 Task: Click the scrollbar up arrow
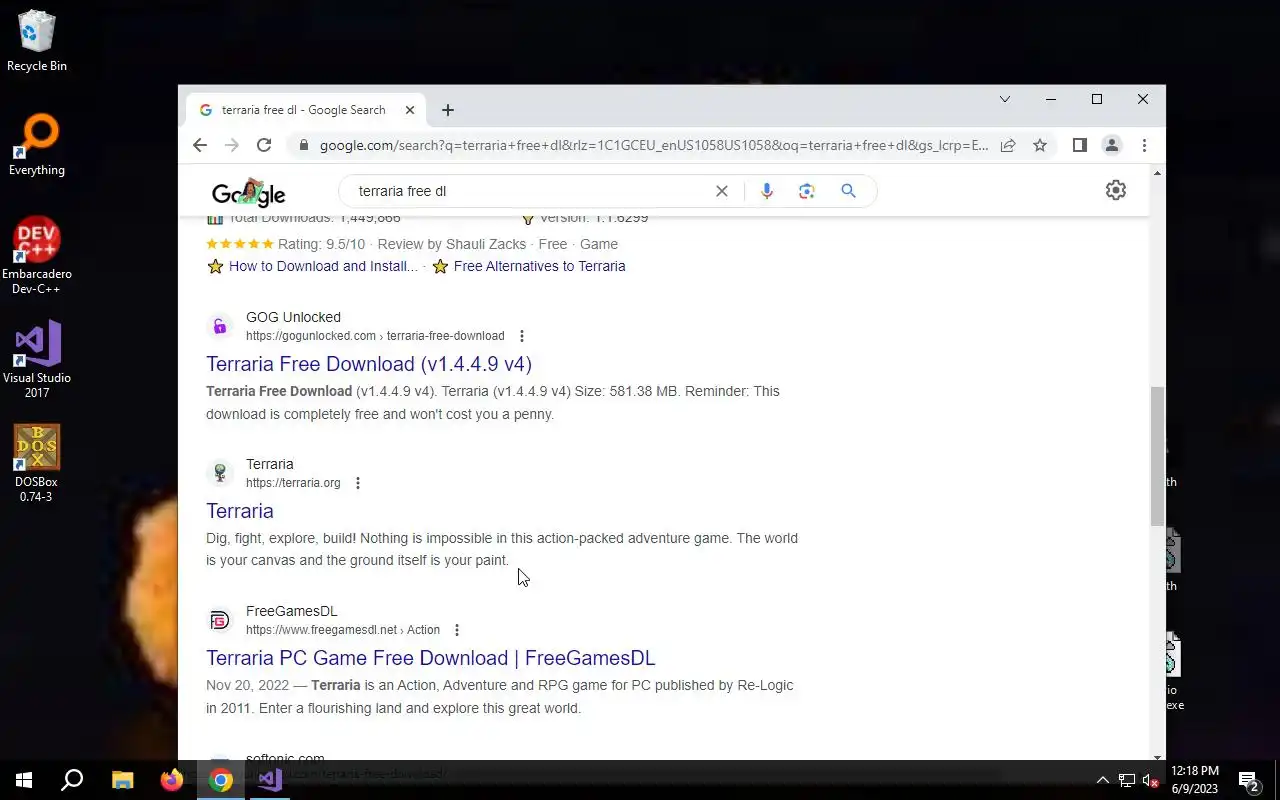[1157, 174]
